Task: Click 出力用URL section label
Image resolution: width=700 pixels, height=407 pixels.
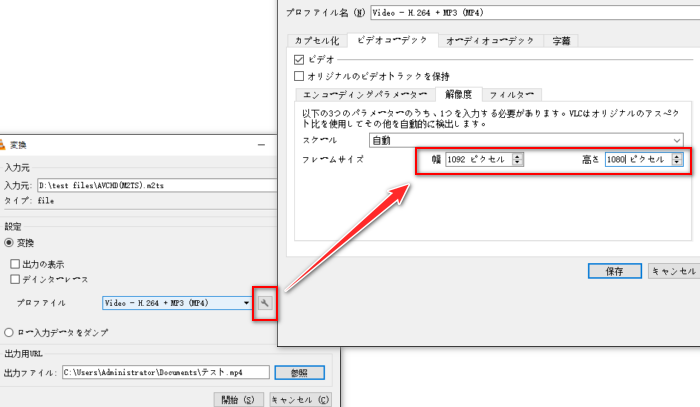Action: [x=23, y=354]
